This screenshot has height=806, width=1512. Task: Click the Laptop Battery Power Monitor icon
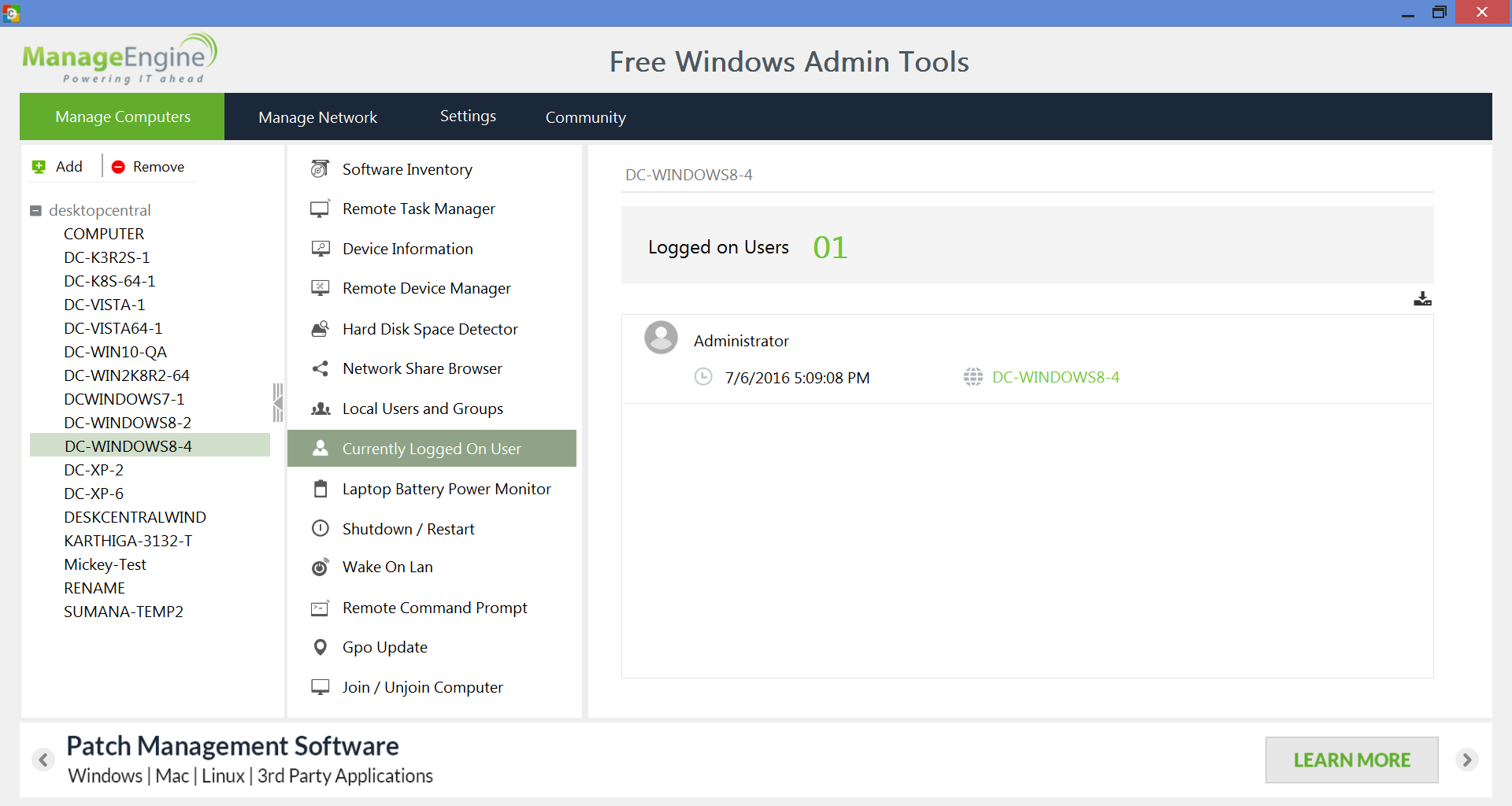[321, 489]
